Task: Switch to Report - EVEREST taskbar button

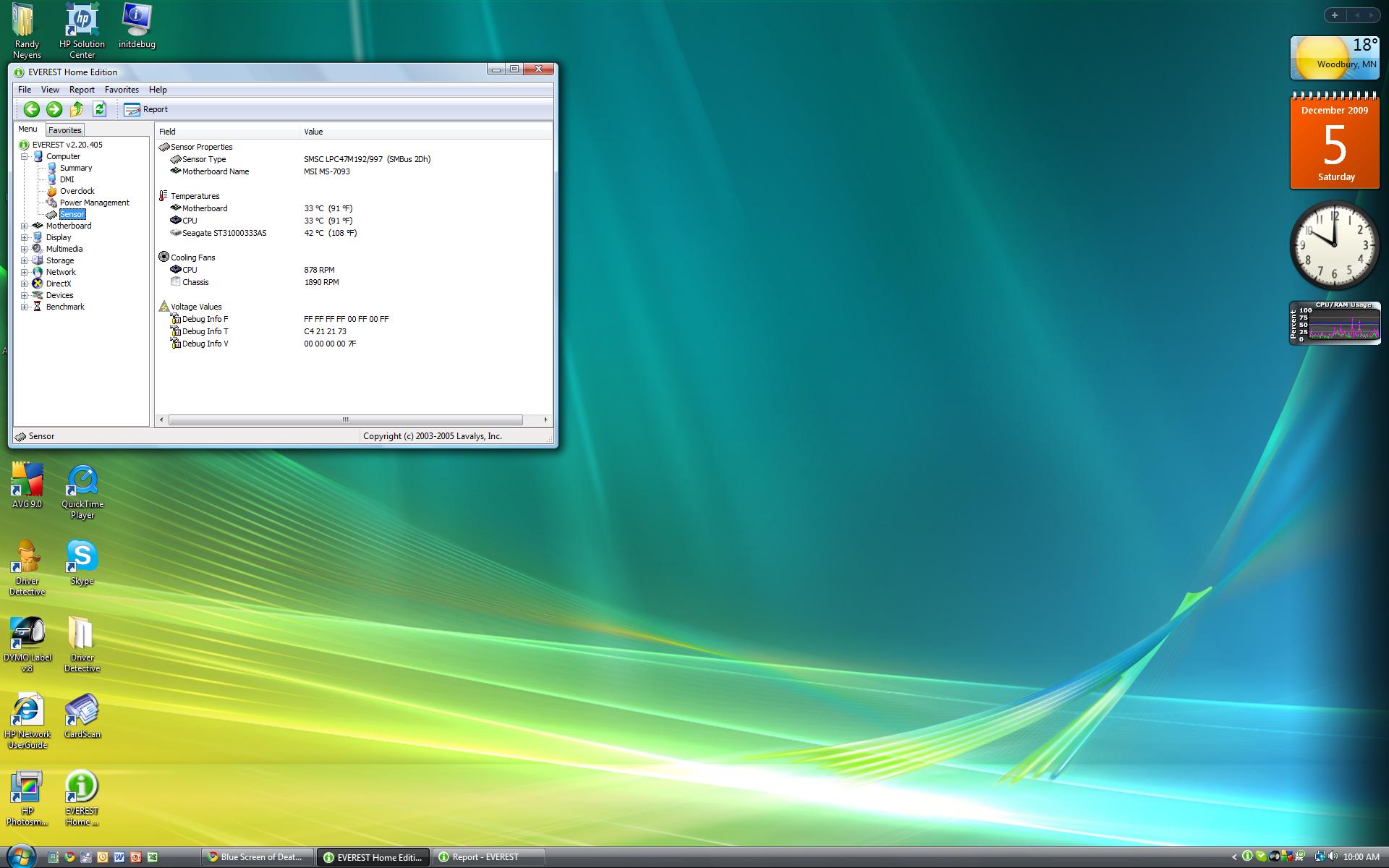Action: coord(489,857)
